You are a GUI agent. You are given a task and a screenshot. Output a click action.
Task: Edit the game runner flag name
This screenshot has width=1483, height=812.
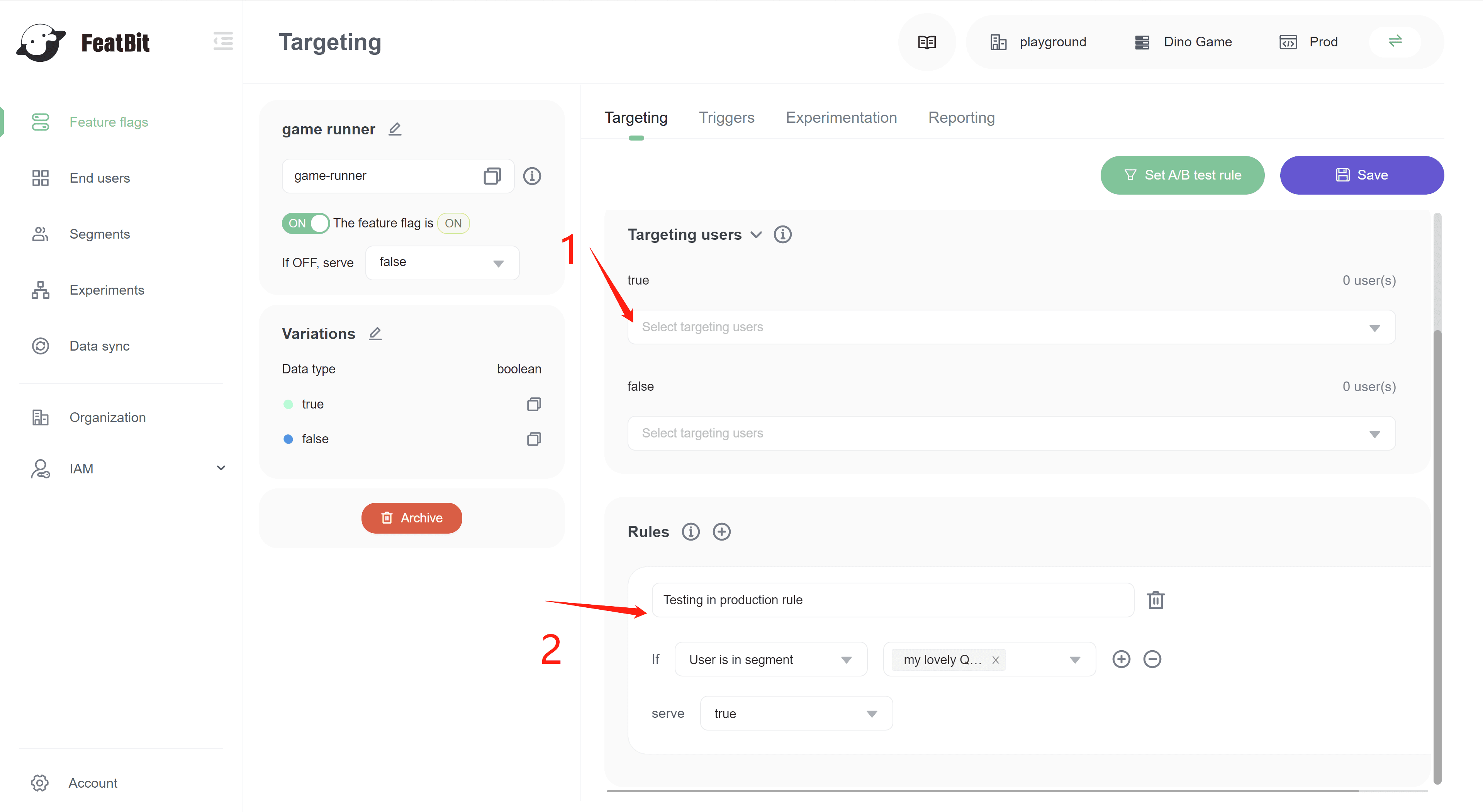tap(395, 129)
